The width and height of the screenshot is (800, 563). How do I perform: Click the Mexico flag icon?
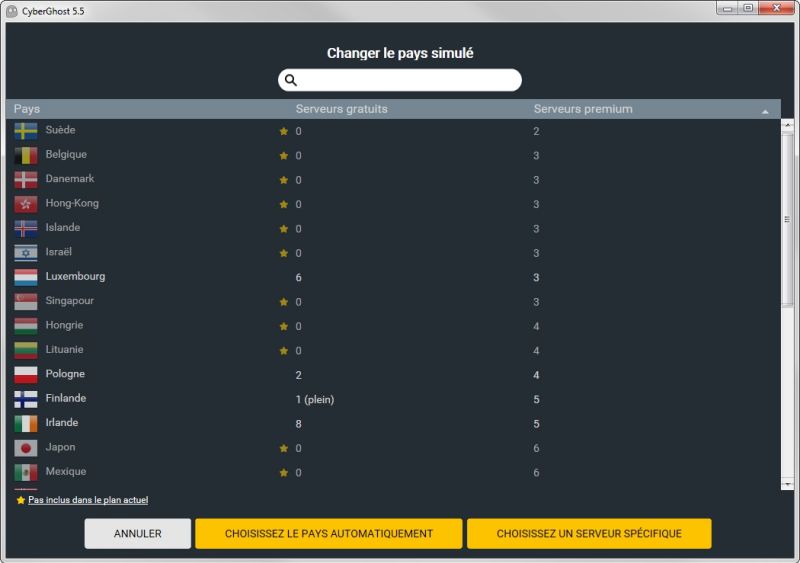click(26, 472)
